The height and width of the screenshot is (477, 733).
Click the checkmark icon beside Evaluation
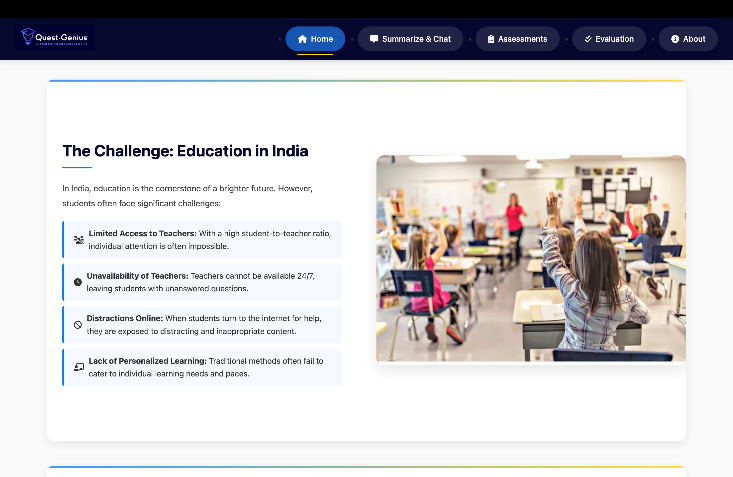588,39
